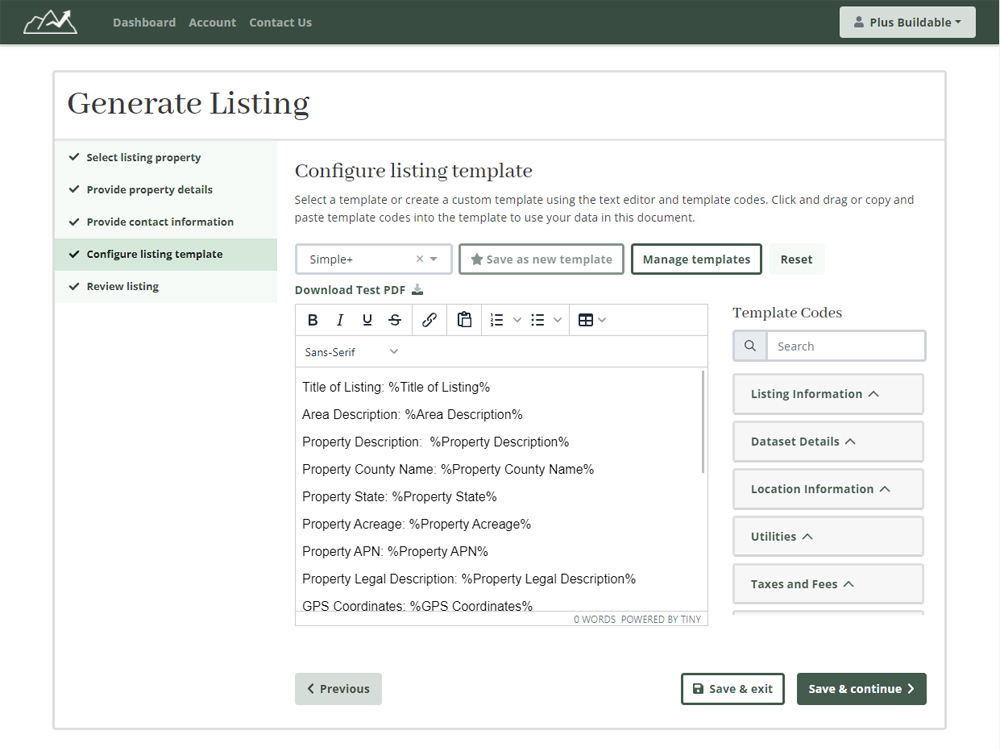Click the Previous button
The image size is (1000, 750).
338,689
